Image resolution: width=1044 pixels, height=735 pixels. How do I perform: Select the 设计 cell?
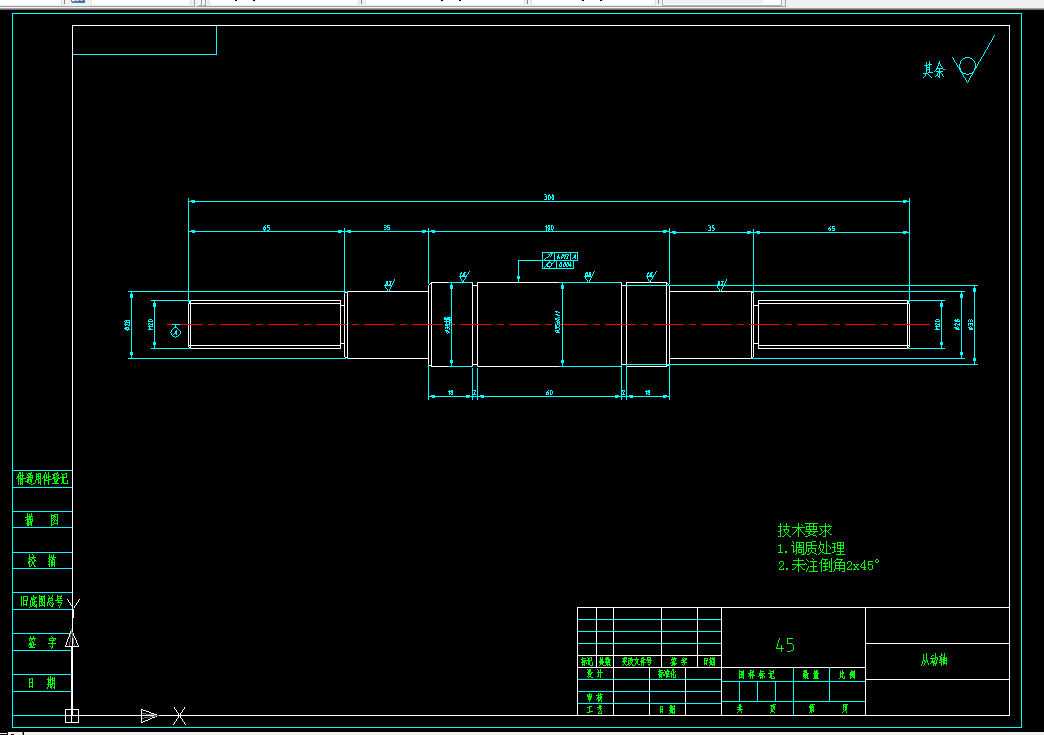click(595, 674)
